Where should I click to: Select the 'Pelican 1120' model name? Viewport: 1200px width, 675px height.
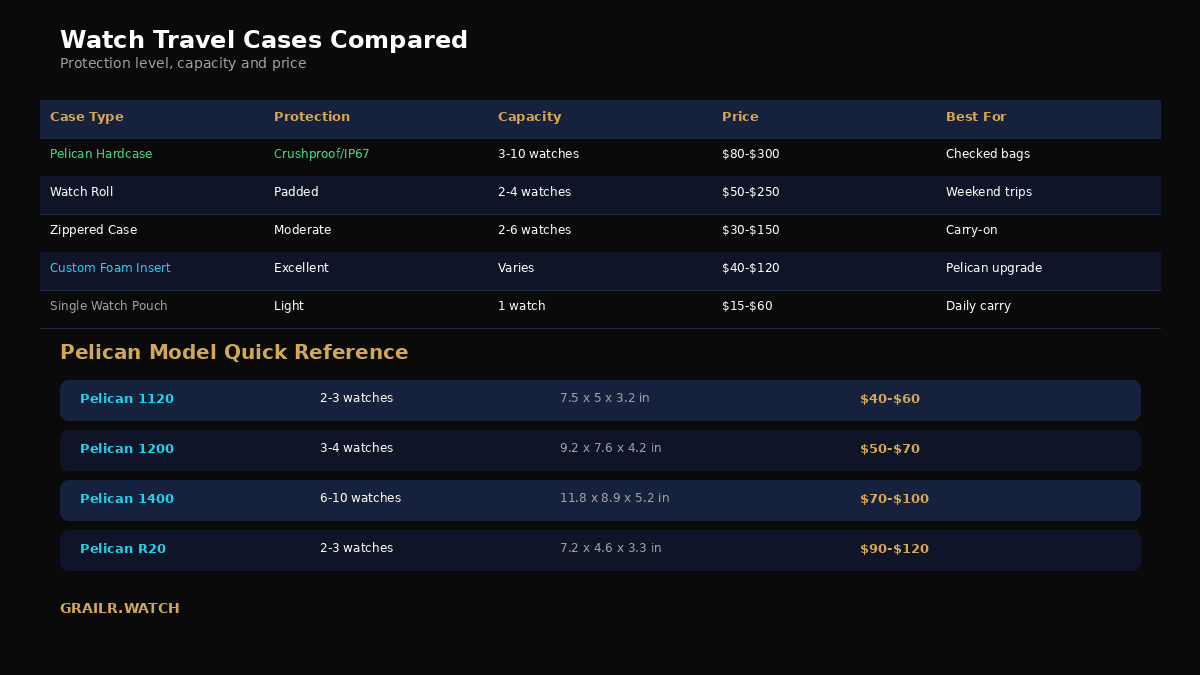(x=127, y=399)
